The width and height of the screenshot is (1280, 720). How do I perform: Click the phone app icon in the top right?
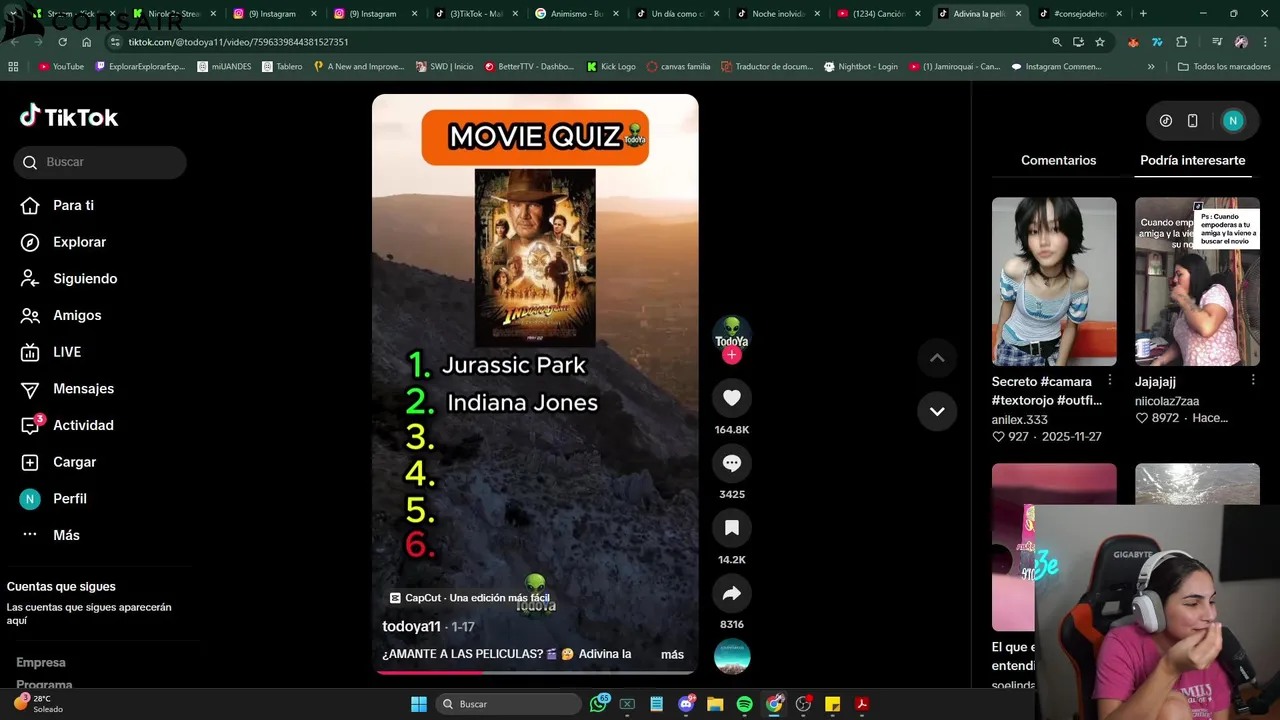click(1192, 121)
